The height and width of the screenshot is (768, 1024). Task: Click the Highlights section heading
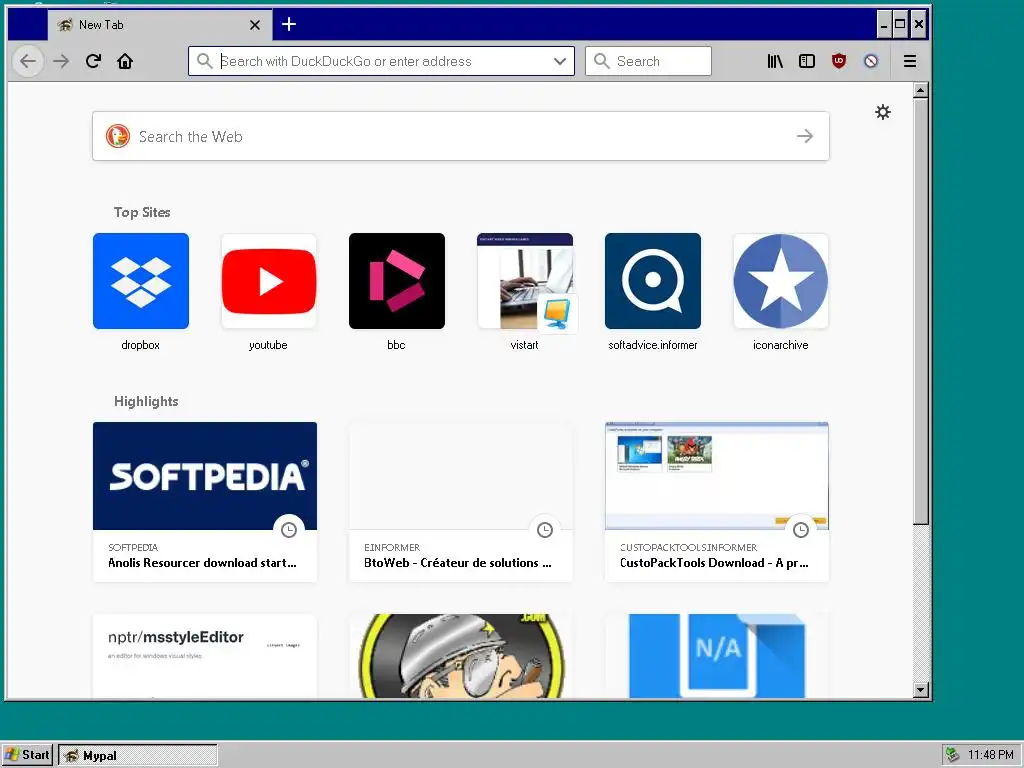pyautogui.click(x=146, y=401)
